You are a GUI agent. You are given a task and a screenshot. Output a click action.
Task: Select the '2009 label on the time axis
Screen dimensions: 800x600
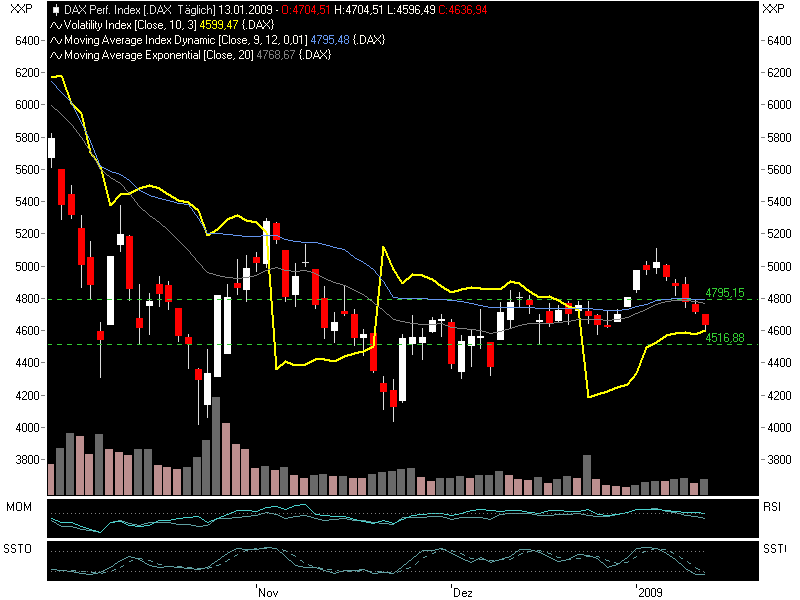(651, 591)
